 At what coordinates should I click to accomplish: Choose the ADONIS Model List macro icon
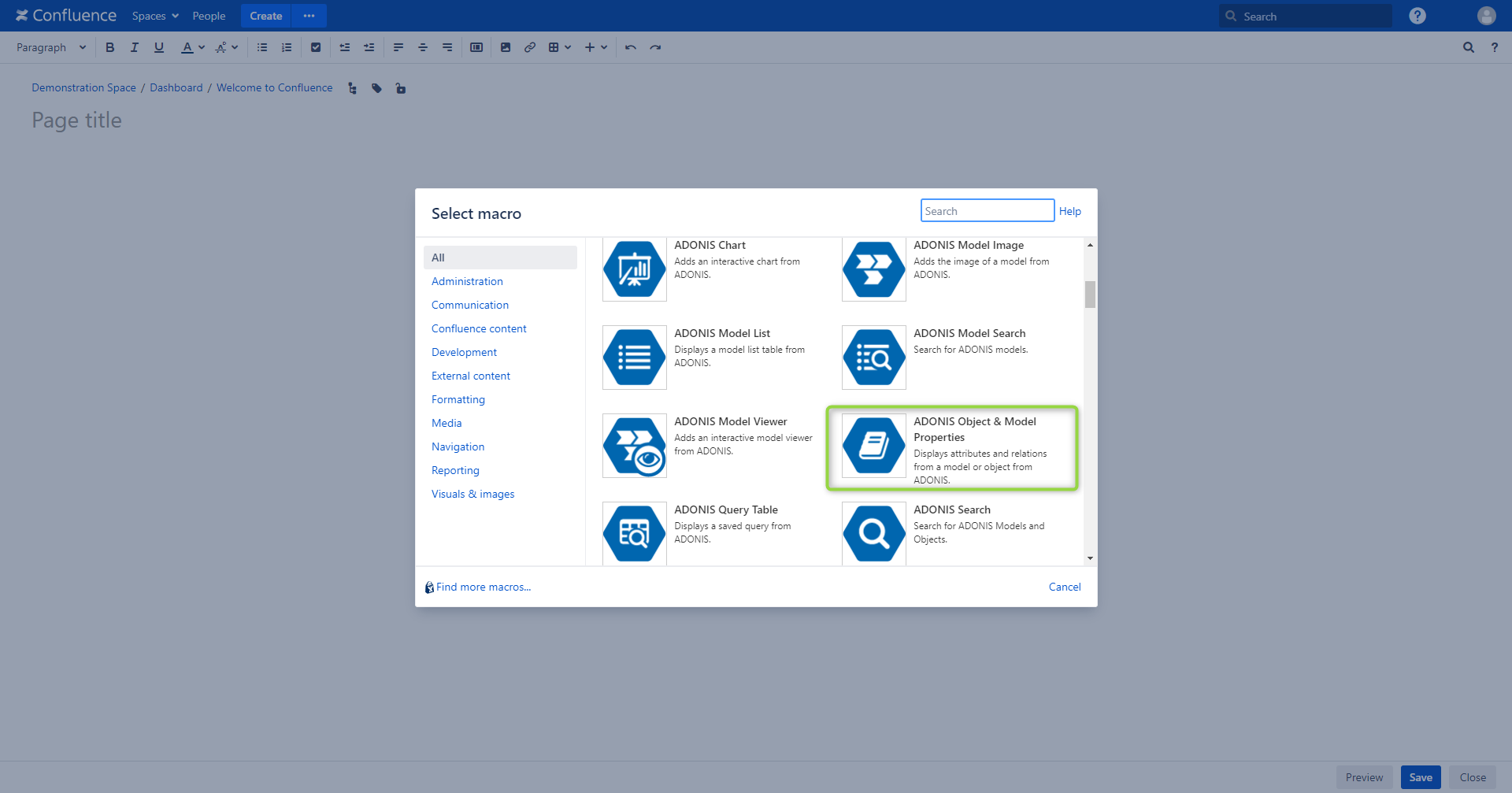(x=635, y=358)
